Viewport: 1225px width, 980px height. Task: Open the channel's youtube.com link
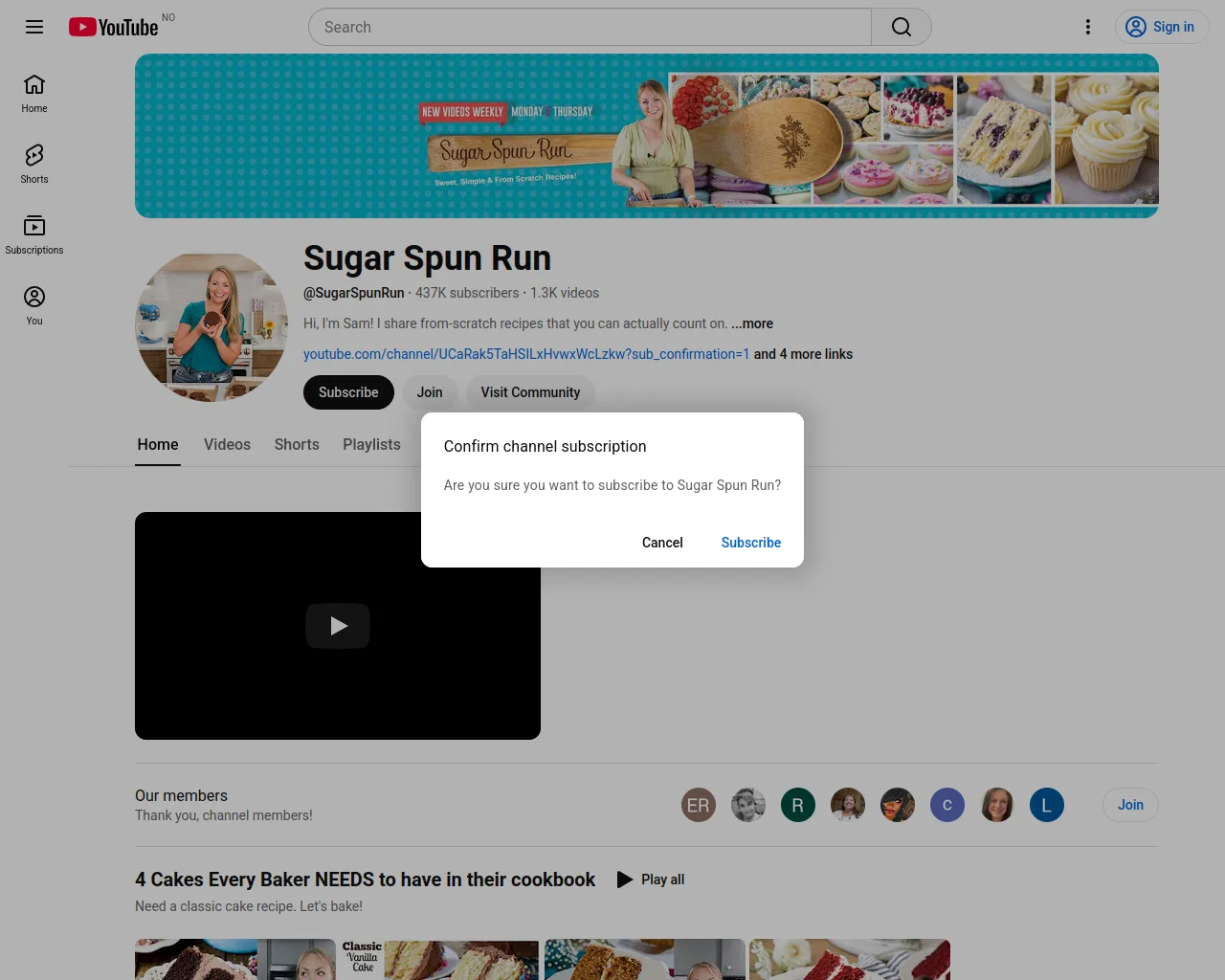[x=526, y=354]
